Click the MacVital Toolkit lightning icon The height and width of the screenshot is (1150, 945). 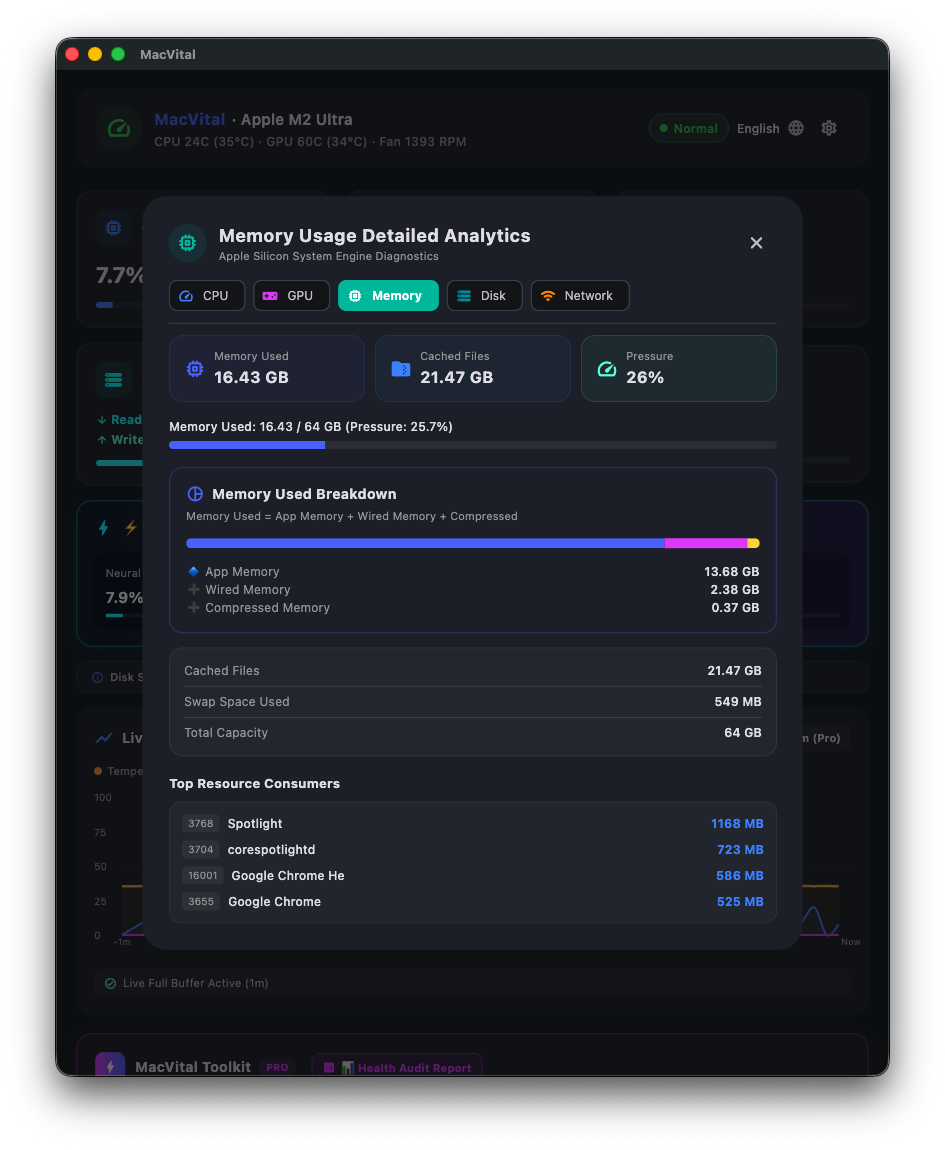pyautogui.click(x=110, y=1066)
